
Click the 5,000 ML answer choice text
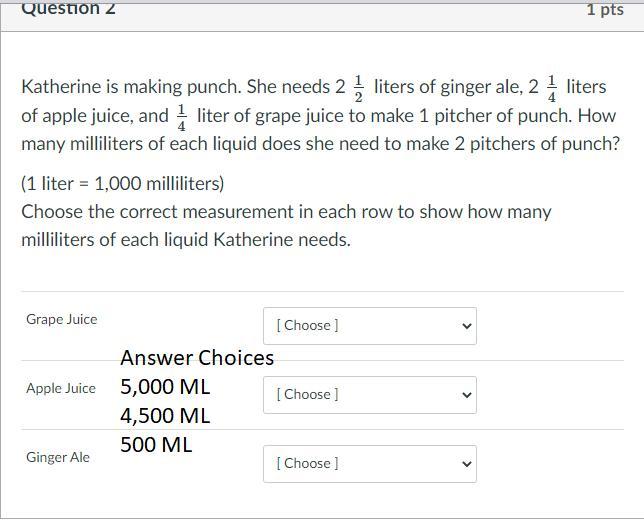165,387
